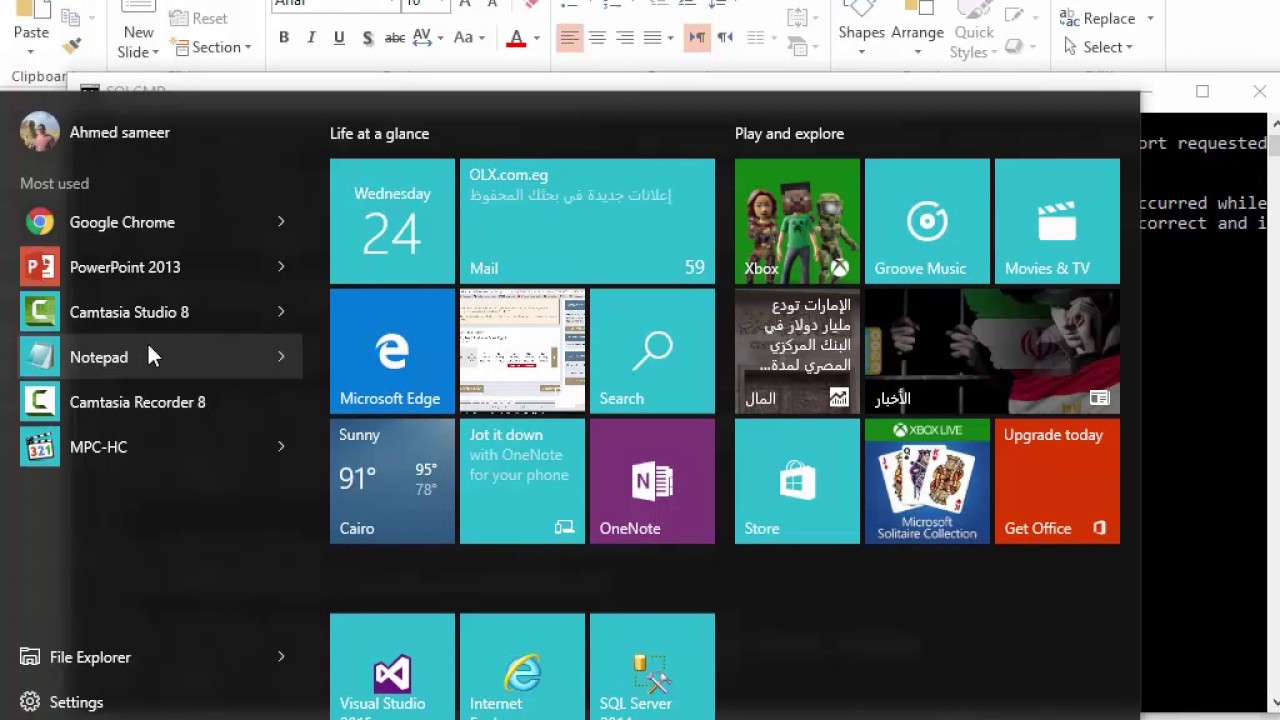This screenshot has width=1280, height=720.
Task: Set center alignment in PowerPoint ribbon
Action: pyautogui.click(x=597, y=38)
